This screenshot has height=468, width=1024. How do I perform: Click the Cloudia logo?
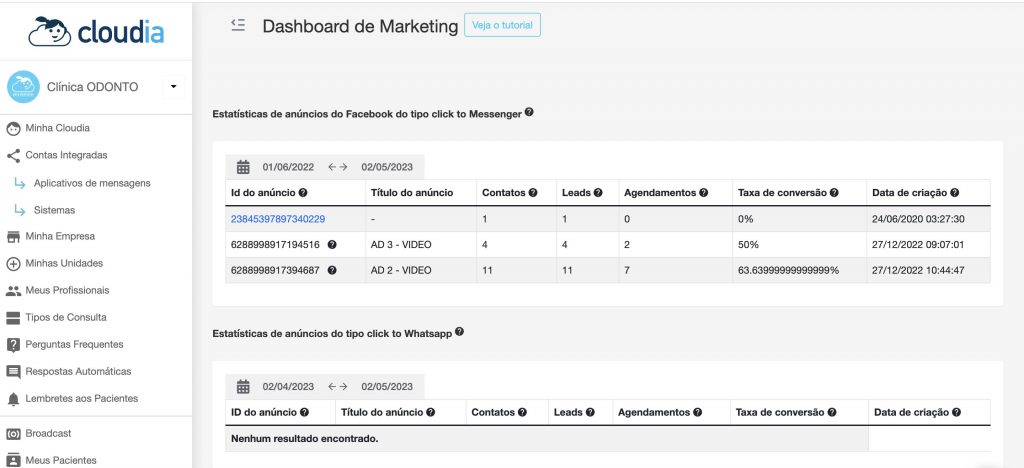coord(96,31)
